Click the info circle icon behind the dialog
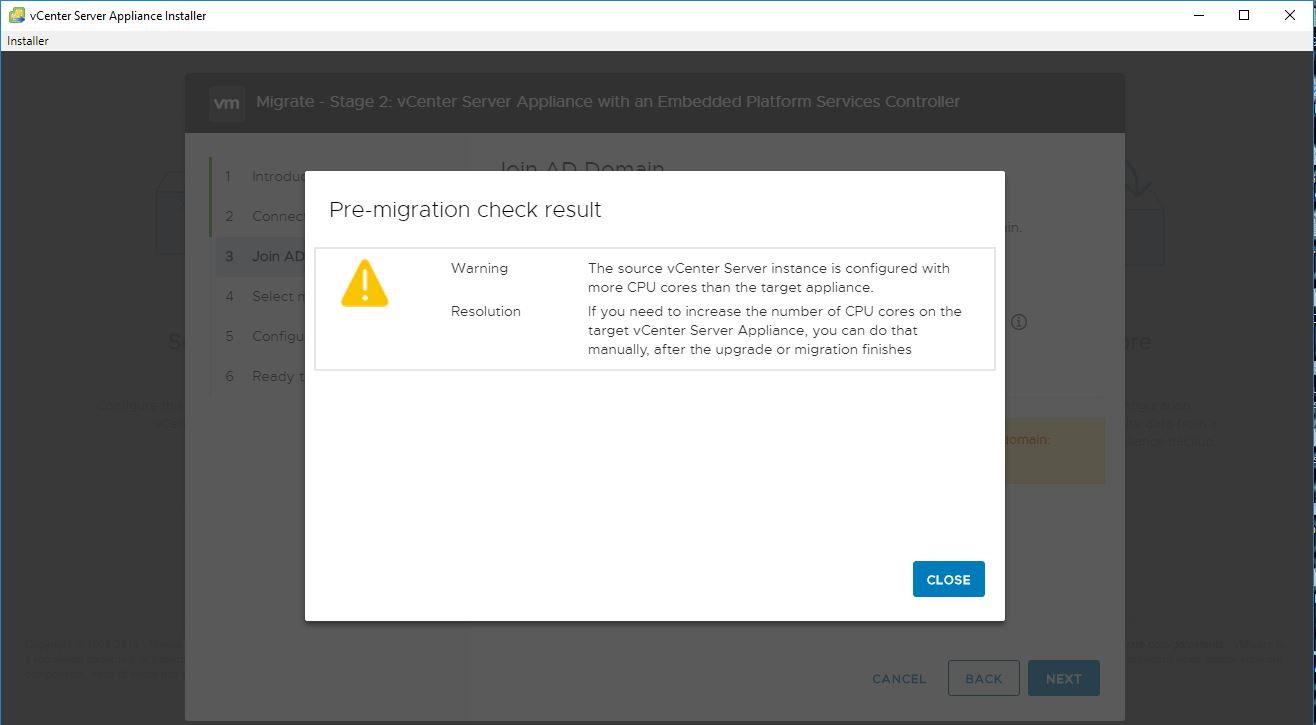 click(1019, 322)
